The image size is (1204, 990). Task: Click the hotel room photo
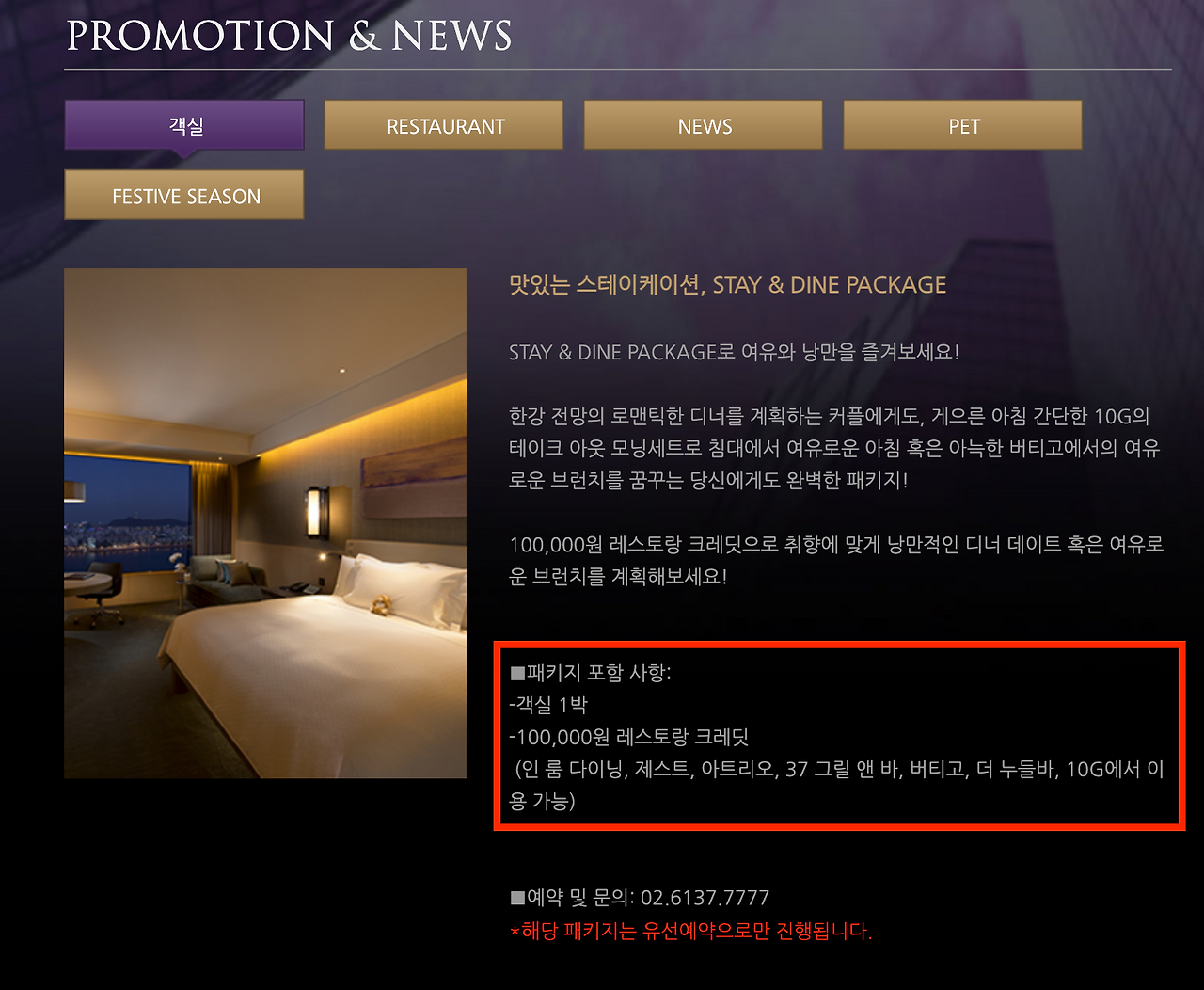tap(265, 523)
